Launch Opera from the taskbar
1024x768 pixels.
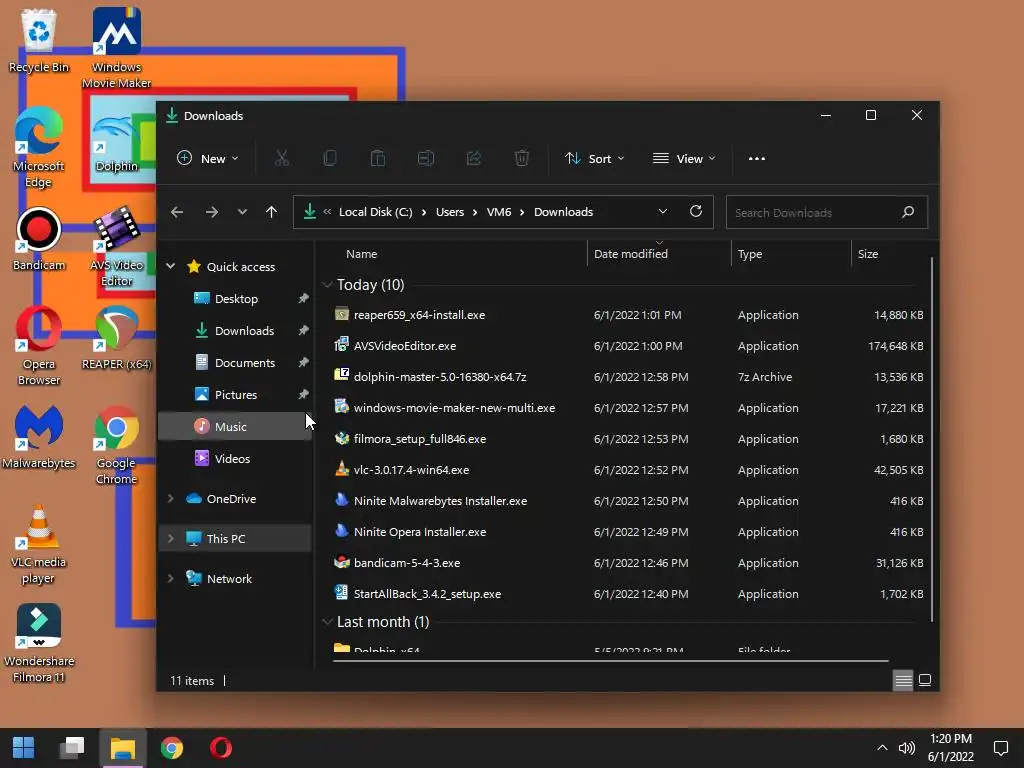tap(221, 748)
